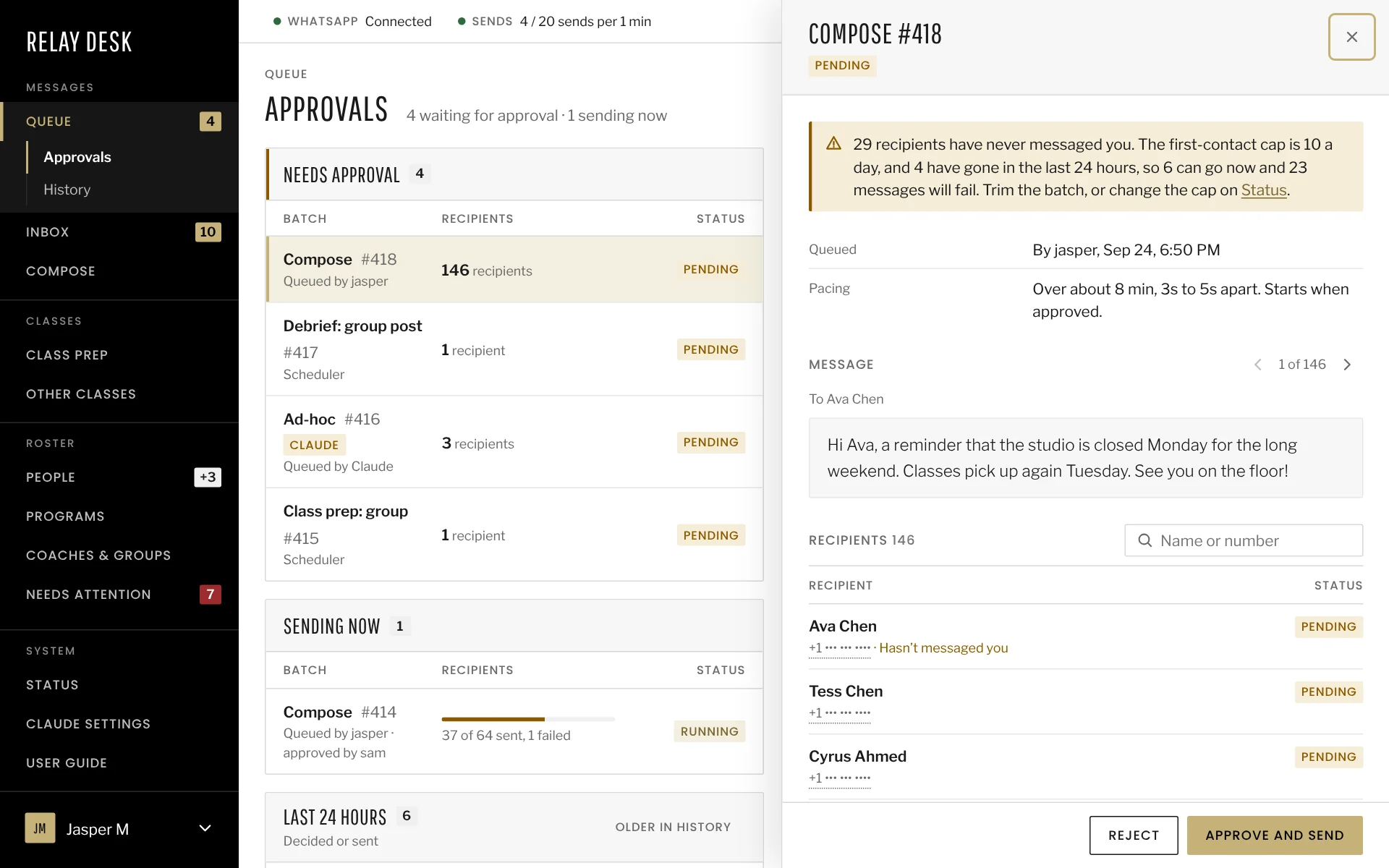Image resolution: width=1389 pixels, height=868 pixels.
Task: Open system Status page in sidebar
Action: [119, 685]
